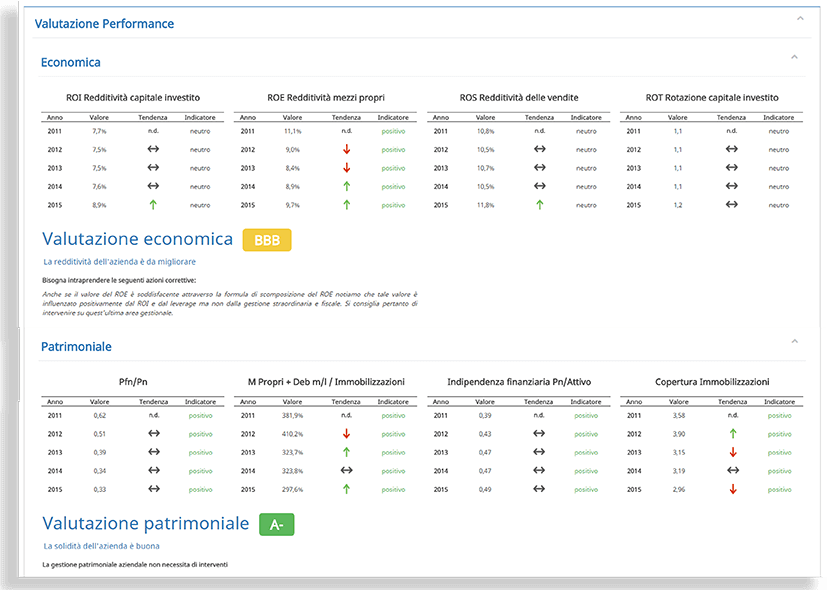Click the green A- rating badge
Viewport: 827px width, 590px height.
(277, 525)
